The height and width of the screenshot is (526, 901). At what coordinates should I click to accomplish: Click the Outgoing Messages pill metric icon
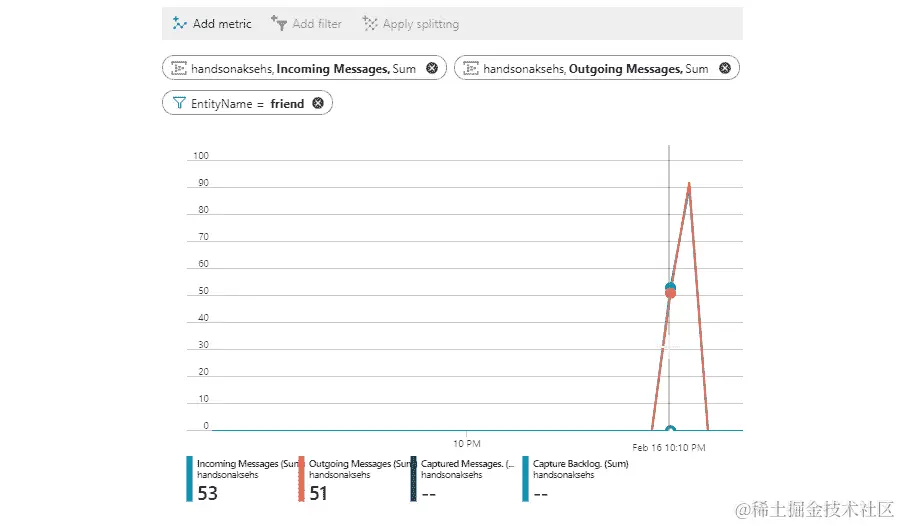click(x=471, y=68)
